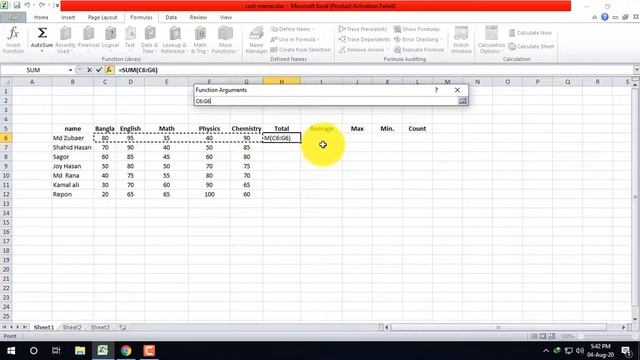
Task: Toggle Show Formulas
Action: [x=417, y=29]
